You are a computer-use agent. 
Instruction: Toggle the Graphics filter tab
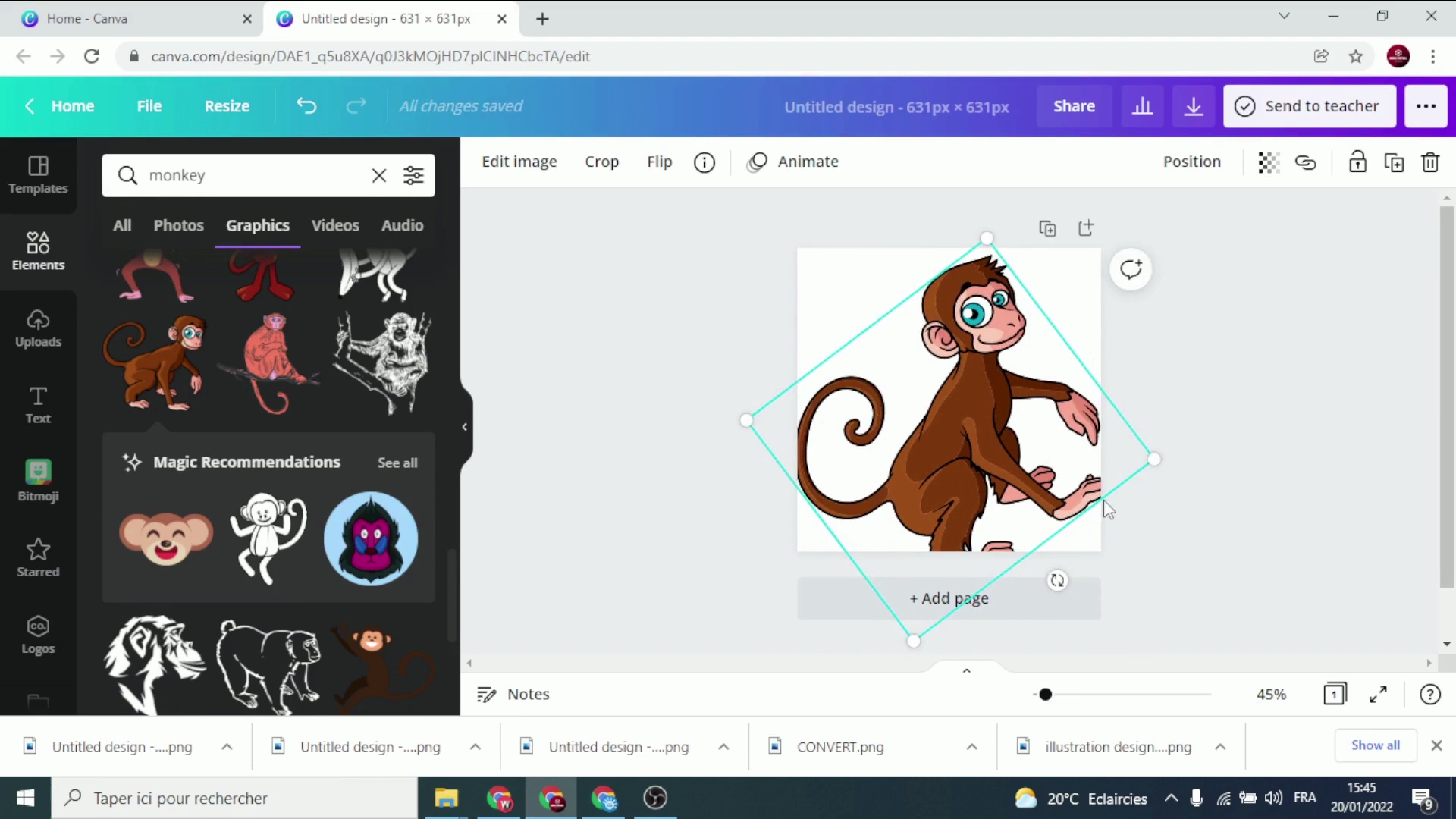click(x=257, y=225)
